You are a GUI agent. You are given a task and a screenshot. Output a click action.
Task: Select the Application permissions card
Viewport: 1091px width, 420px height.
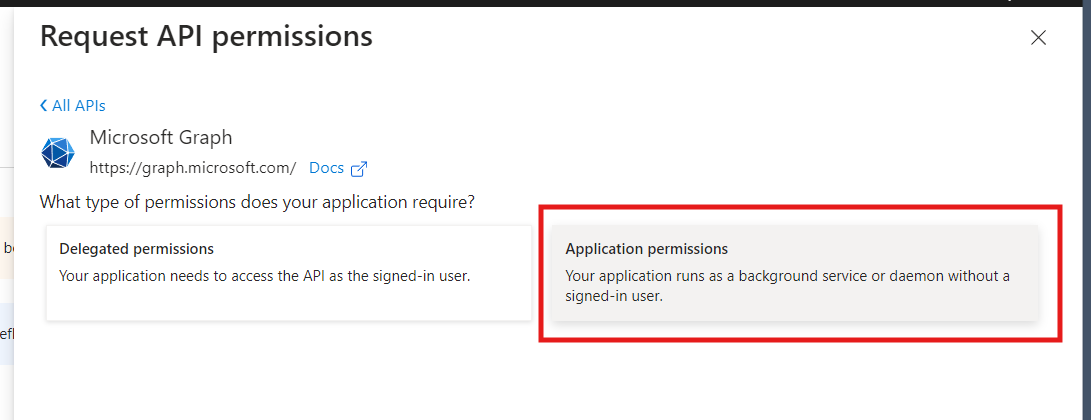[x=795, y=273]
